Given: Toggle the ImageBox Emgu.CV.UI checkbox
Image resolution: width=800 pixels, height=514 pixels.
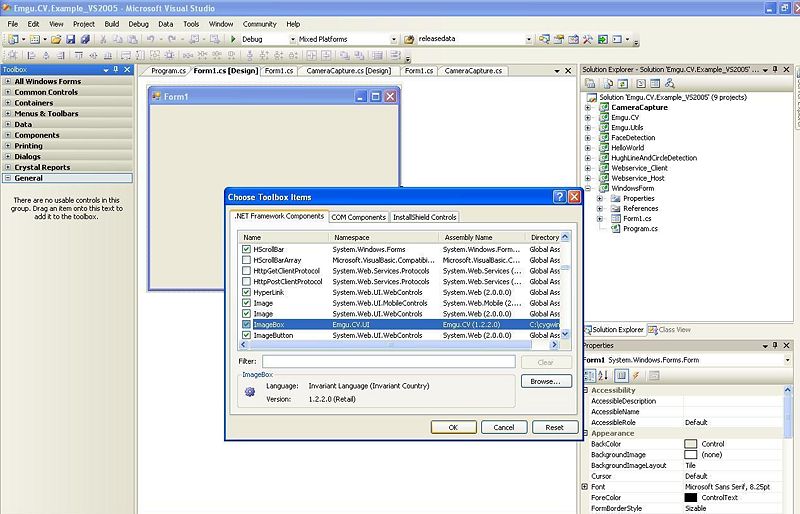Looking at the screenshot, I should 246,324.
